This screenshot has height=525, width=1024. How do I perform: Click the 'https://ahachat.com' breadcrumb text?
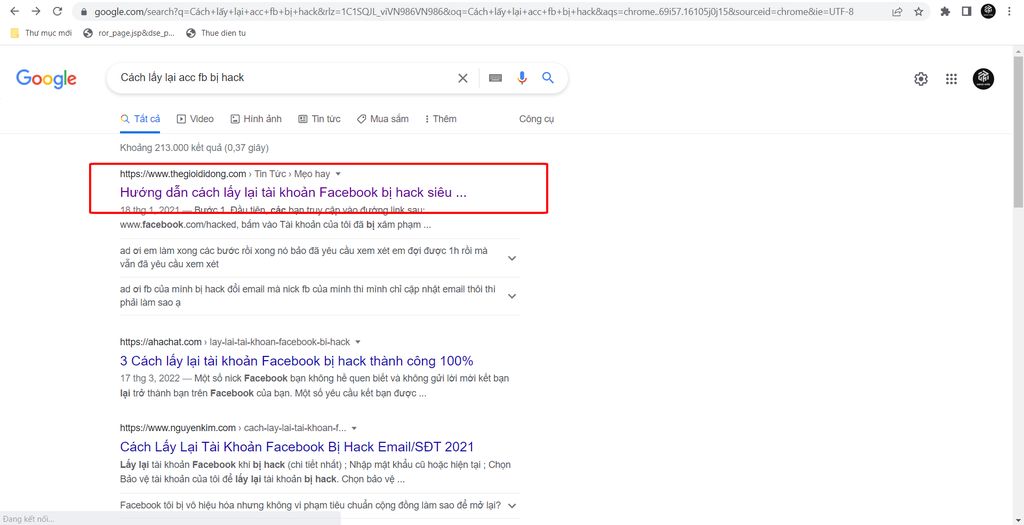161,342
